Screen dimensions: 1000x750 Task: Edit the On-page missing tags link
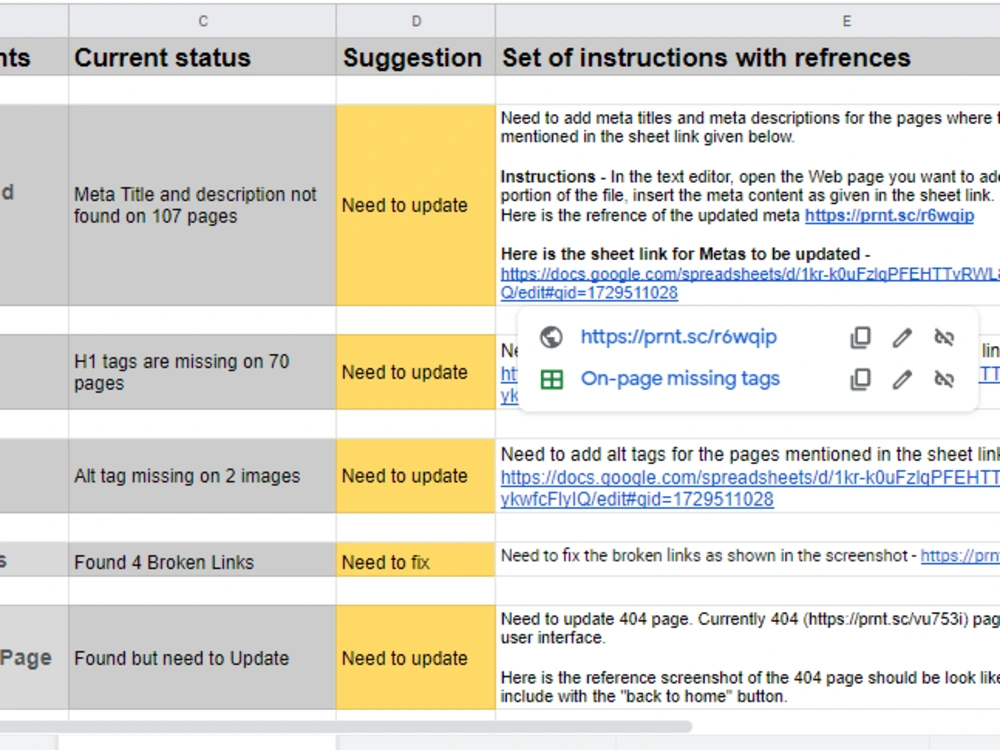[x=902, y=379]
